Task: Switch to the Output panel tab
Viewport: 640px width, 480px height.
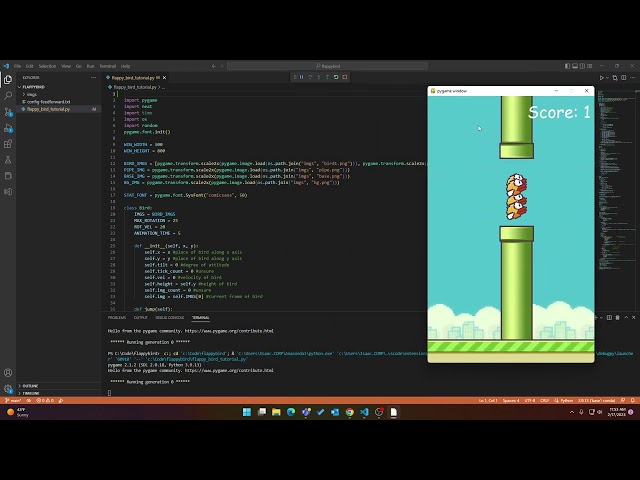Action: (x=140, y=318)
